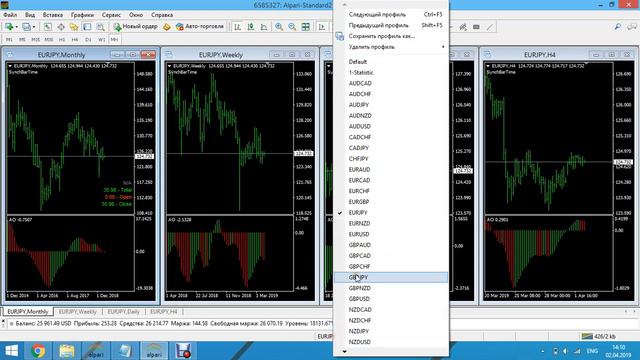Image resolution: width=640 pixels, height=360 pixels.
Task: Click the New Chart toolbar icon
Action: coord(8,27)
